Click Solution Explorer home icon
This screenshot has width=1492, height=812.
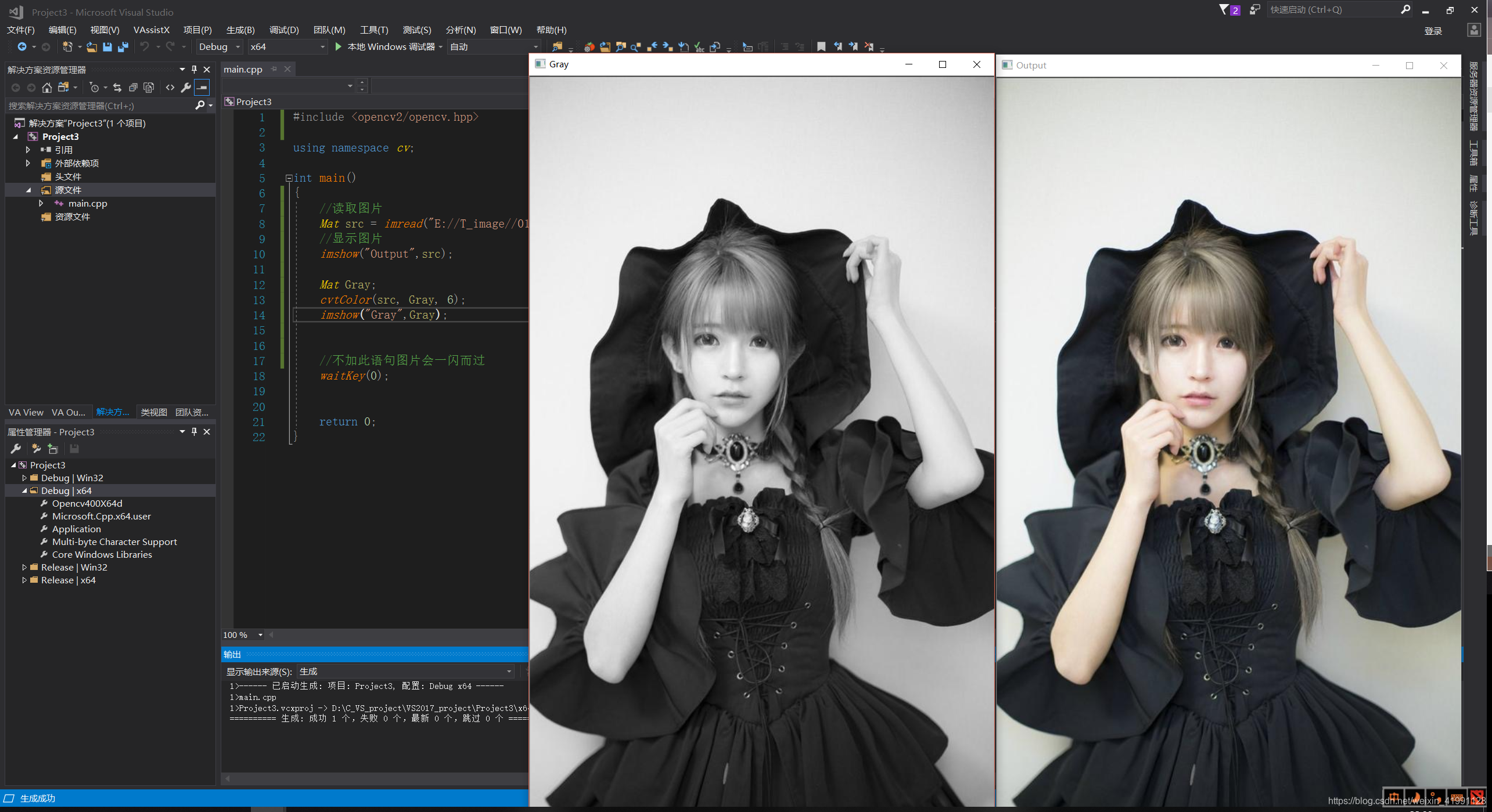[47, 88]
